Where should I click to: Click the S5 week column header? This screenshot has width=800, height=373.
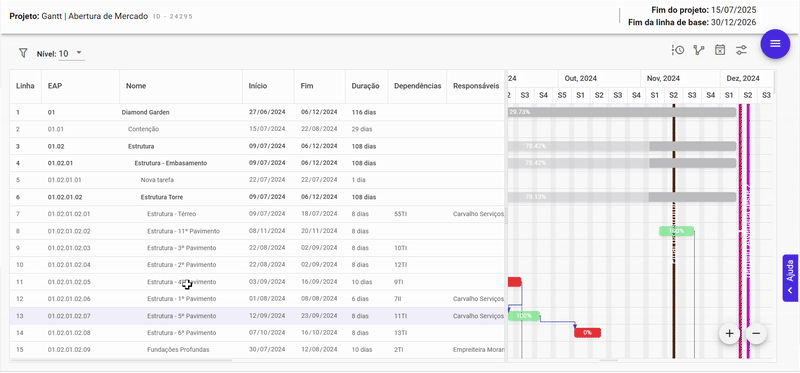pos(562,95)
